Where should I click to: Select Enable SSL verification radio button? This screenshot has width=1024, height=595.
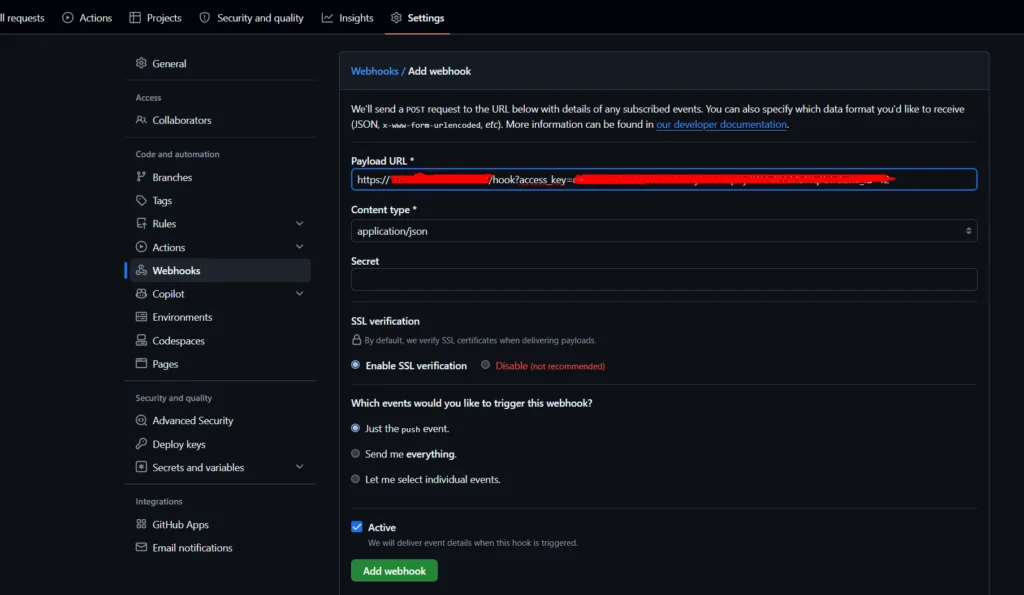(355, 365)
